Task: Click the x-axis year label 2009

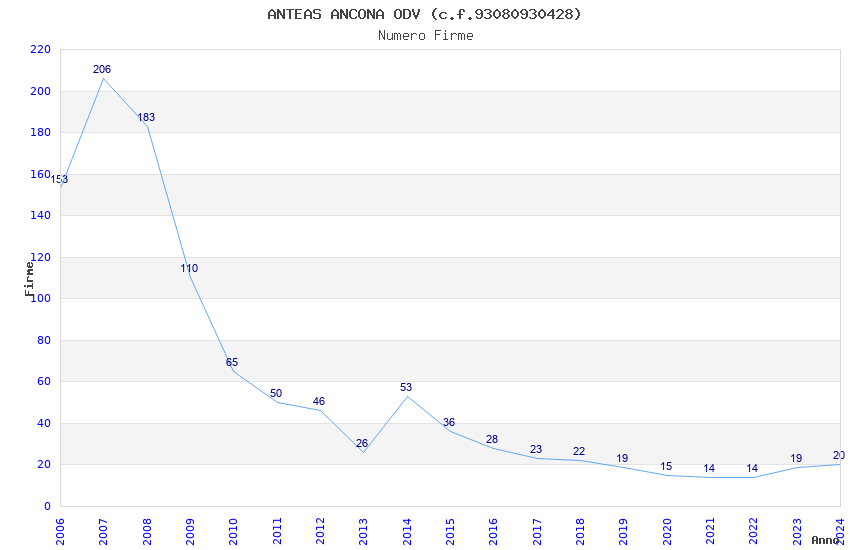Action: [190, 532]
